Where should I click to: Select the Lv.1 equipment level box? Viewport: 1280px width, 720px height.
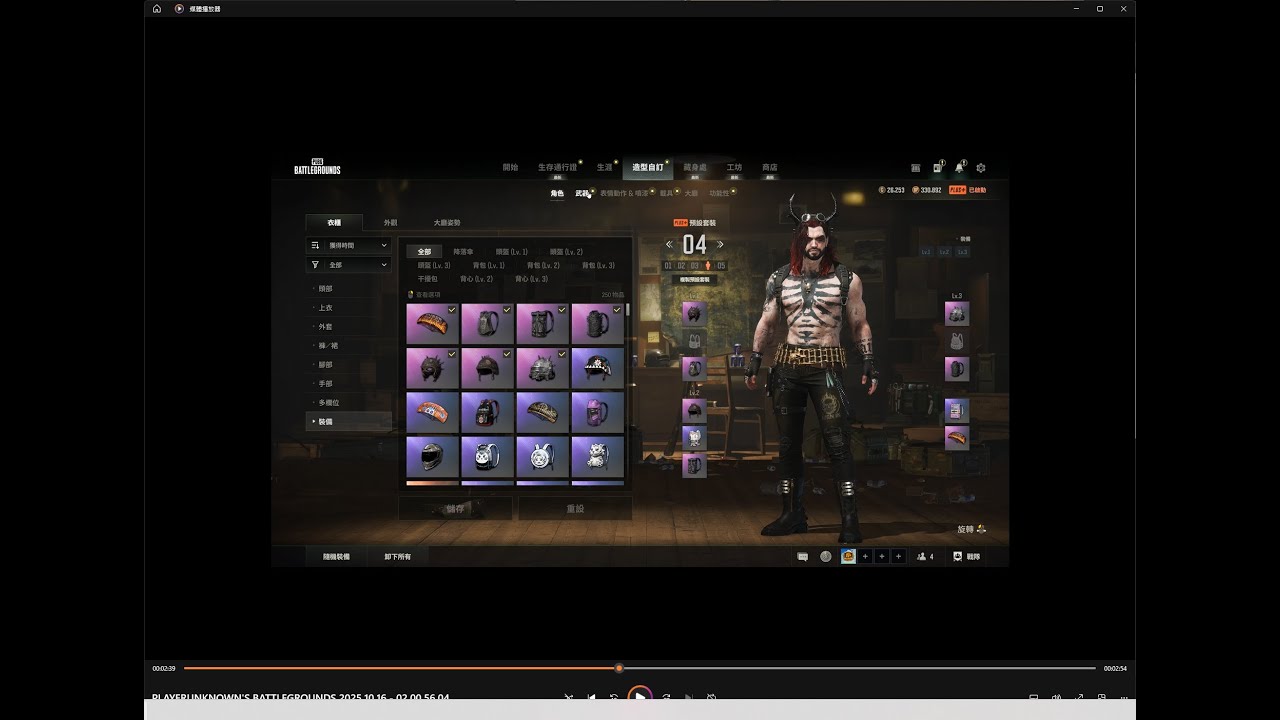click(x=926, y=252)
